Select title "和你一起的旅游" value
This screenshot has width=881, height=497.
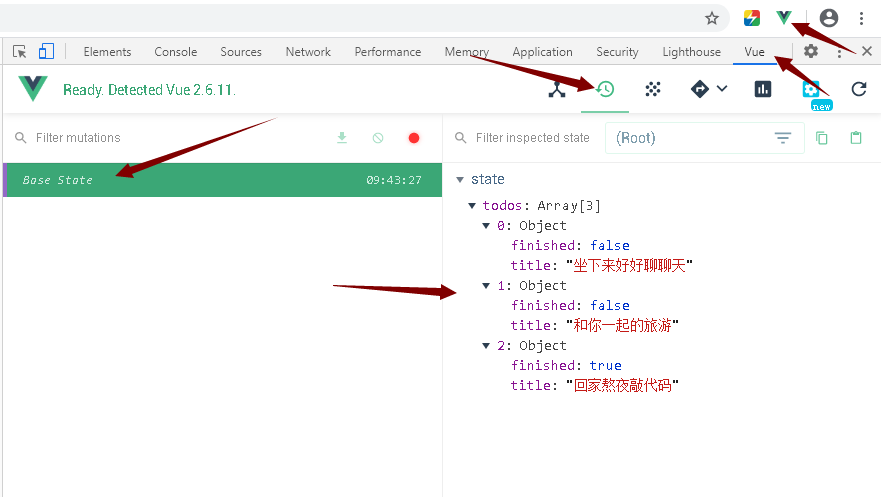click(x=623, y=325)
